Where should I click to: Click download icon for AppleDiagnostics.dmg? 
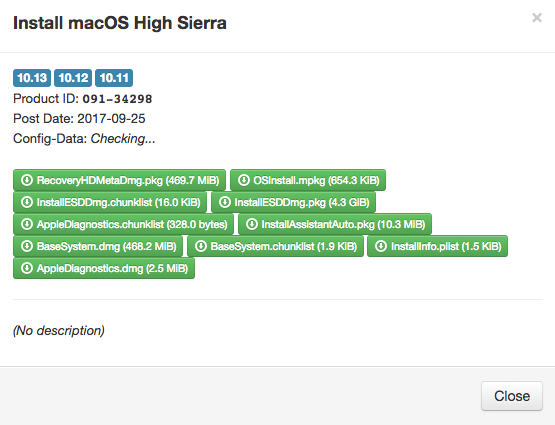tap(27, 268)
